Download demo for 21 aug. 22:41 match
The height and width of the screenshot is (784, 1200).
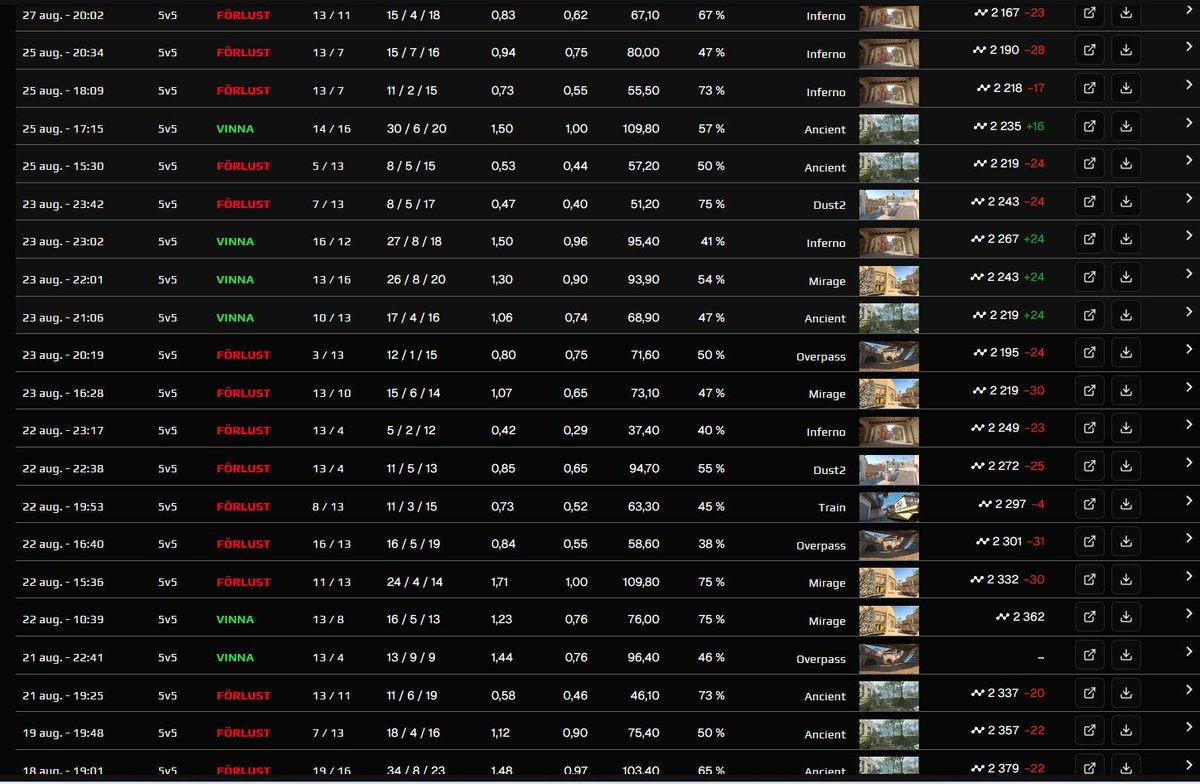[x=1126, y=655]
